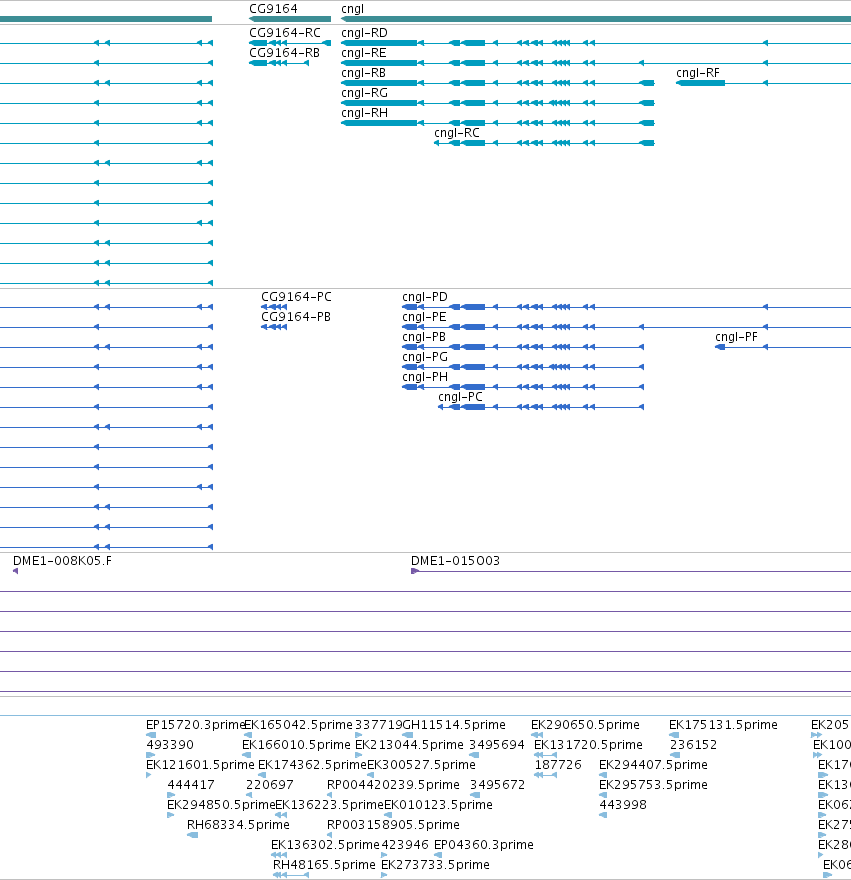Screen dimensions: 851x880
Task: Click the 444417 feature label
Action: [191, 785]
